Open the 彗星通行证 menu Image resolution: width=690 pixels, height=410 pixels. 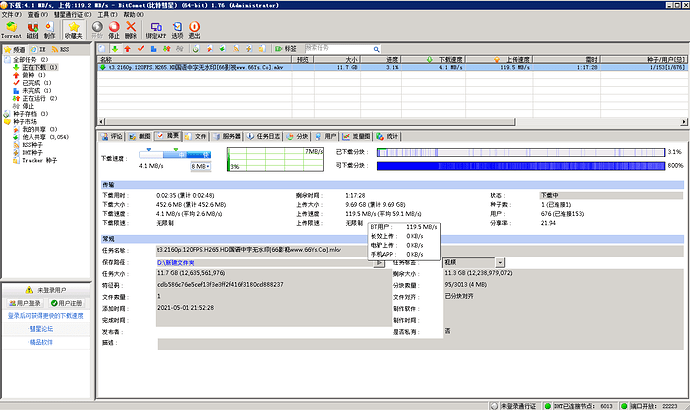click(x=72, y=15)
